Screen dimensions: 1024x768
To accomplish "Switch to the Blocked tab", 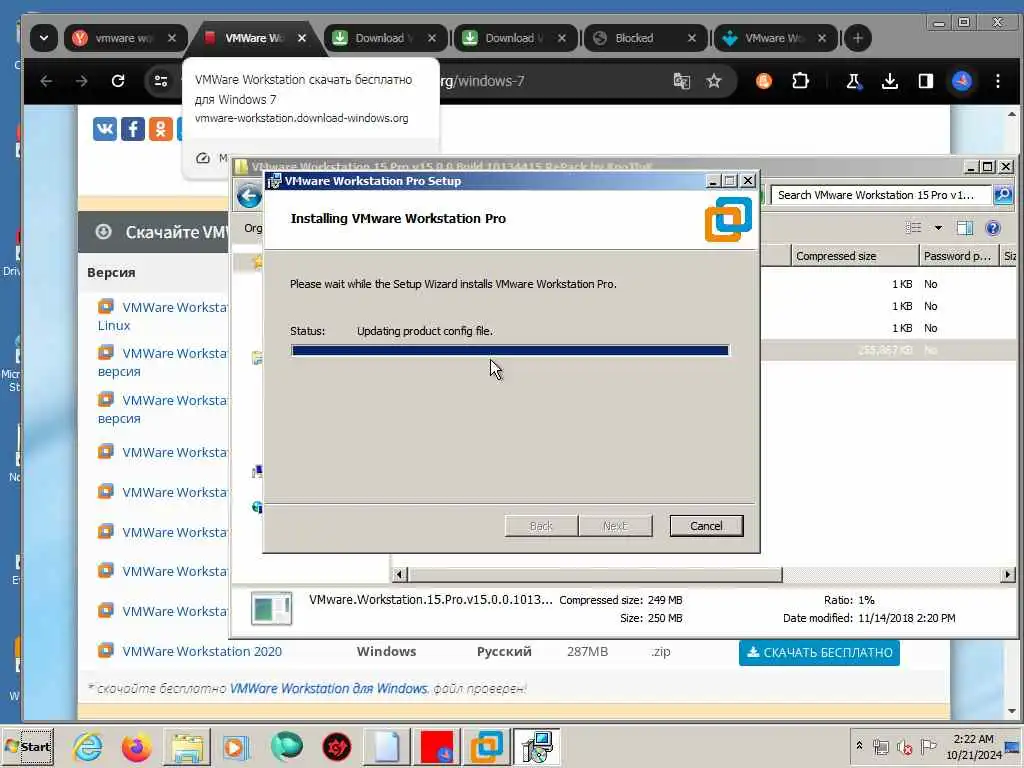I will 645,38.
